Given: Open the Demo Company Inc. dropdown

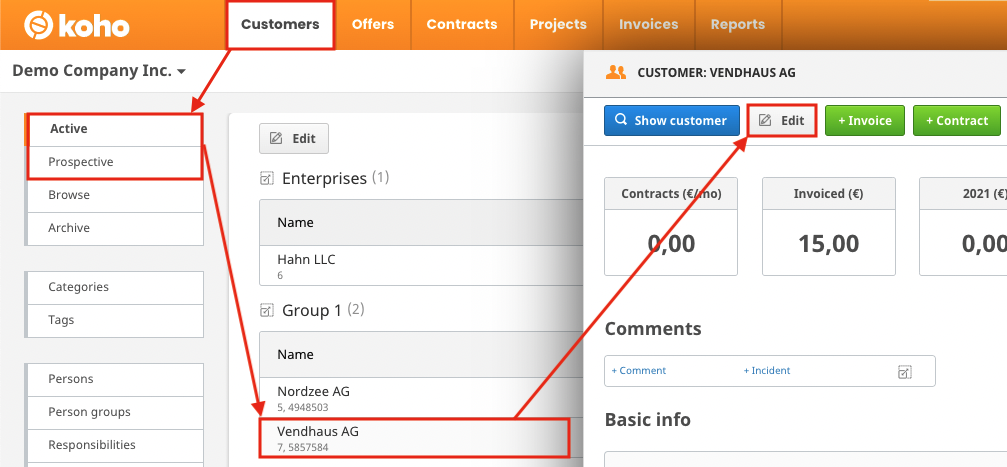Looking at the screenshot, I should pyautogui.click(x=99, y=71).
